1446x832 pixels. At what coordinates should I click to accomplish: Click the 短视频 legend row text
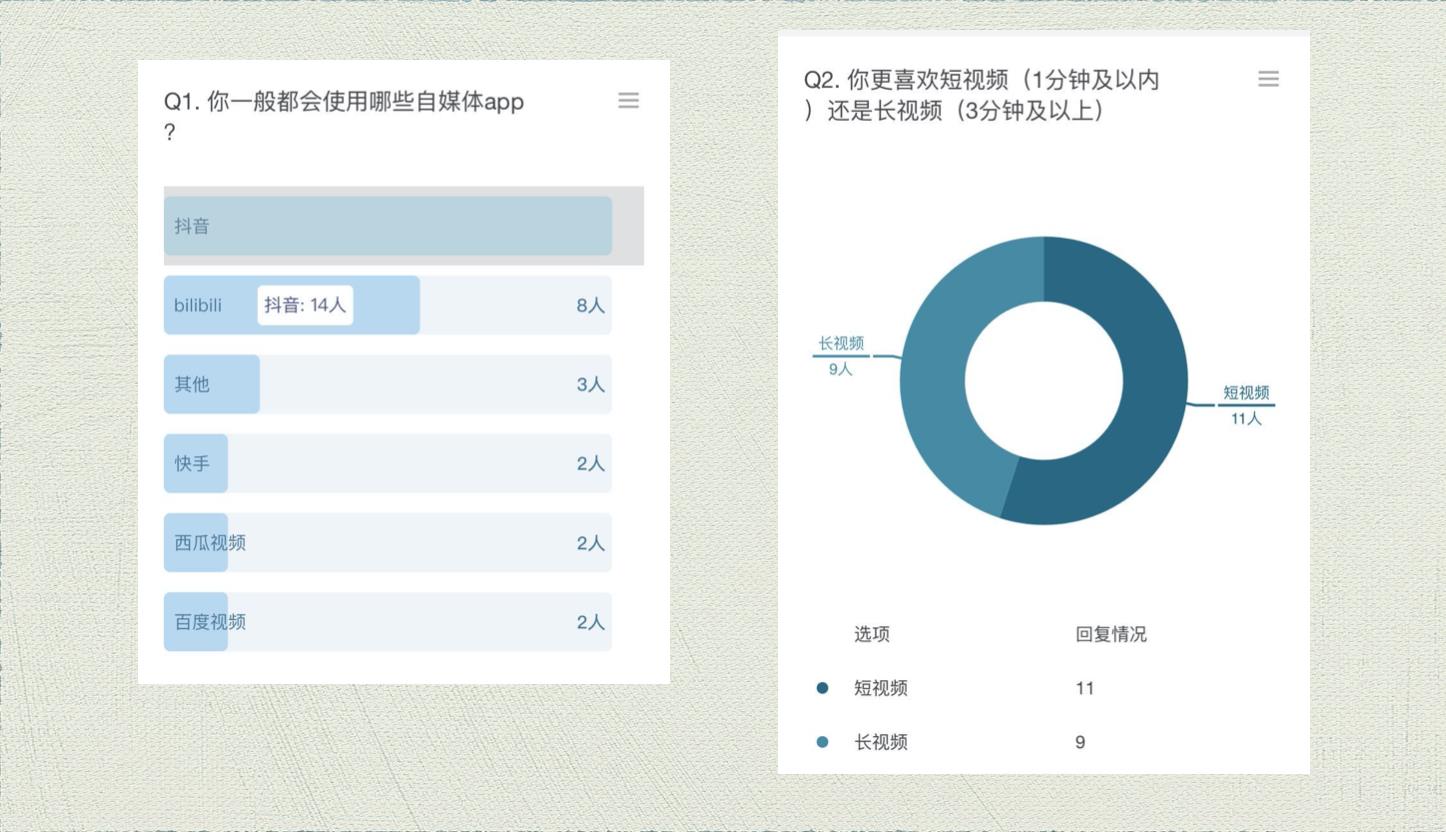click(881, 688)
